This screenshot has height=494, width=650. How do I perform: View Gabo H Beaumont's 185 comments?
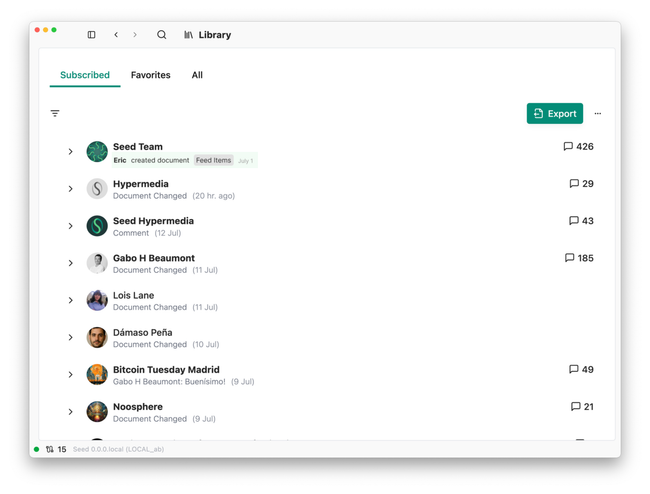(x=579, y=258)
